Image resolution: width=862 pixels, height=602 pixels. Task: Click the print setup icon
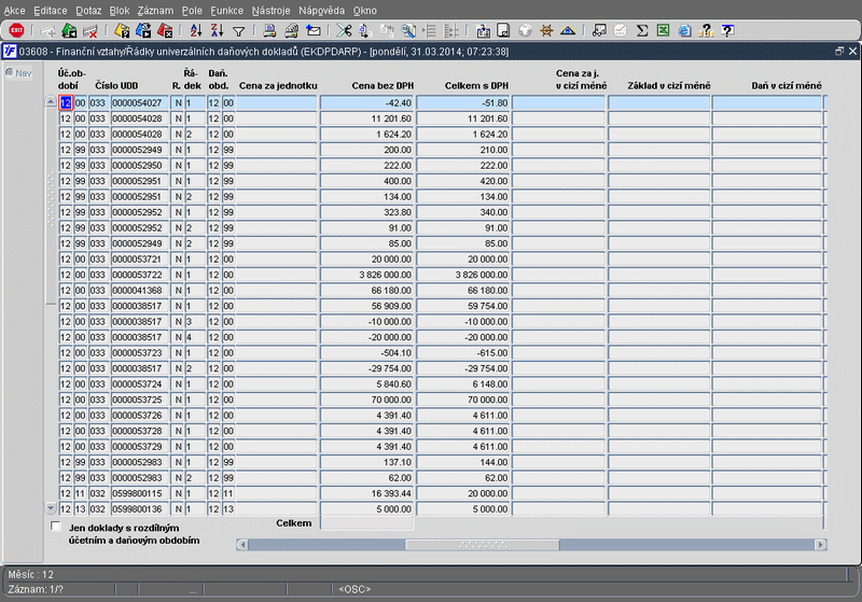click(x=291, y=31)
